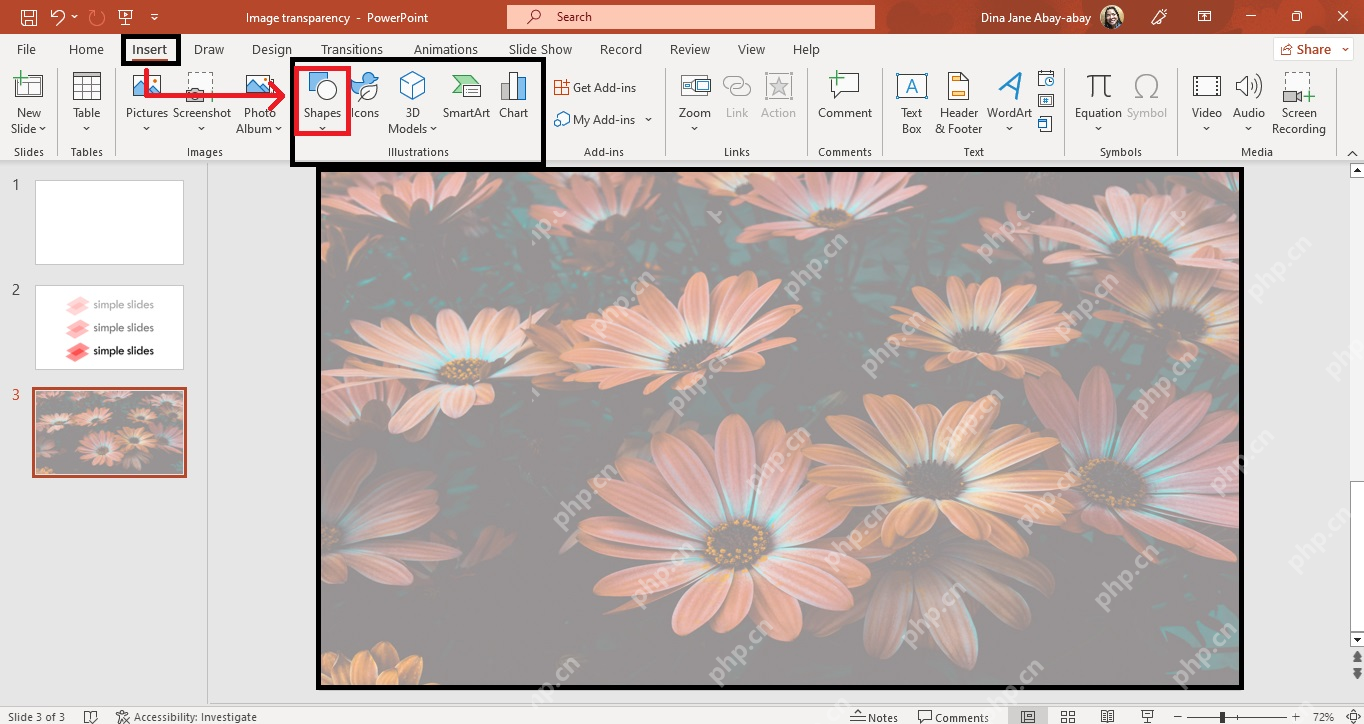This screenshot has width=1364, height=724.
Task: Switch to the Design tab
Action: click(x=272, y=49)
